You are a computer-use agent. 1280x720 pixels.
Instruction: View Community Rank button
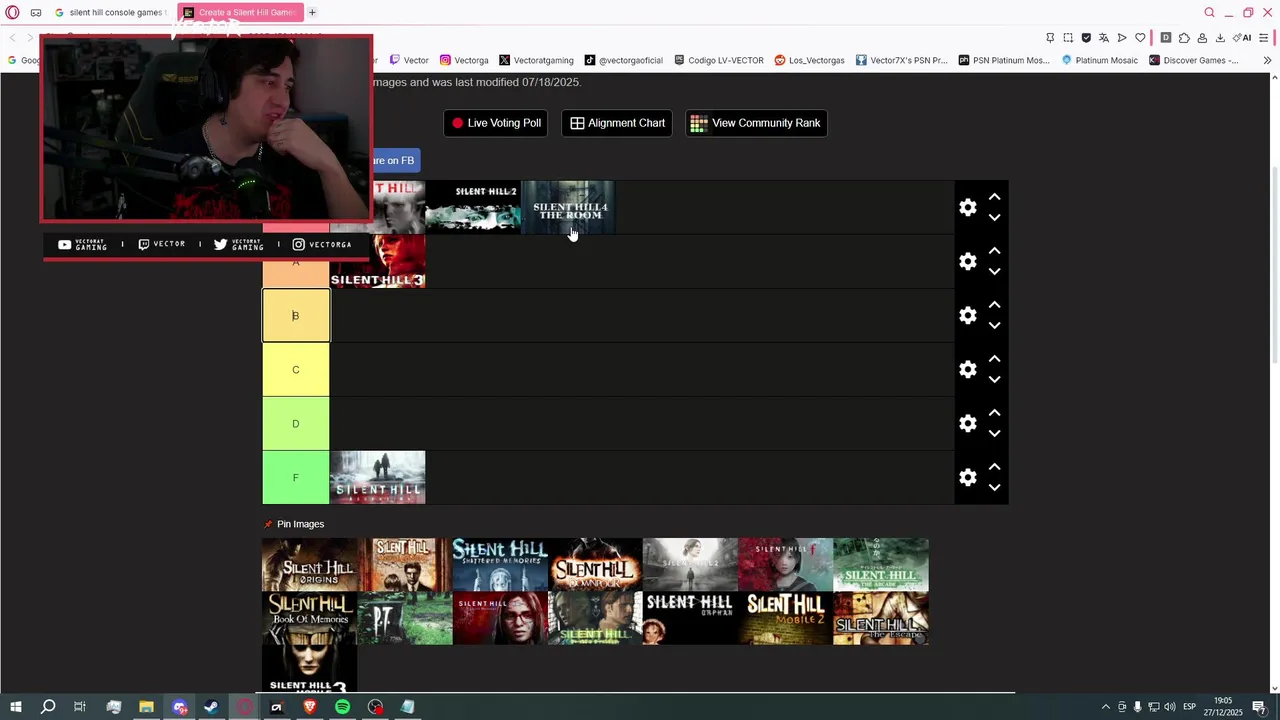click(756, 123)
